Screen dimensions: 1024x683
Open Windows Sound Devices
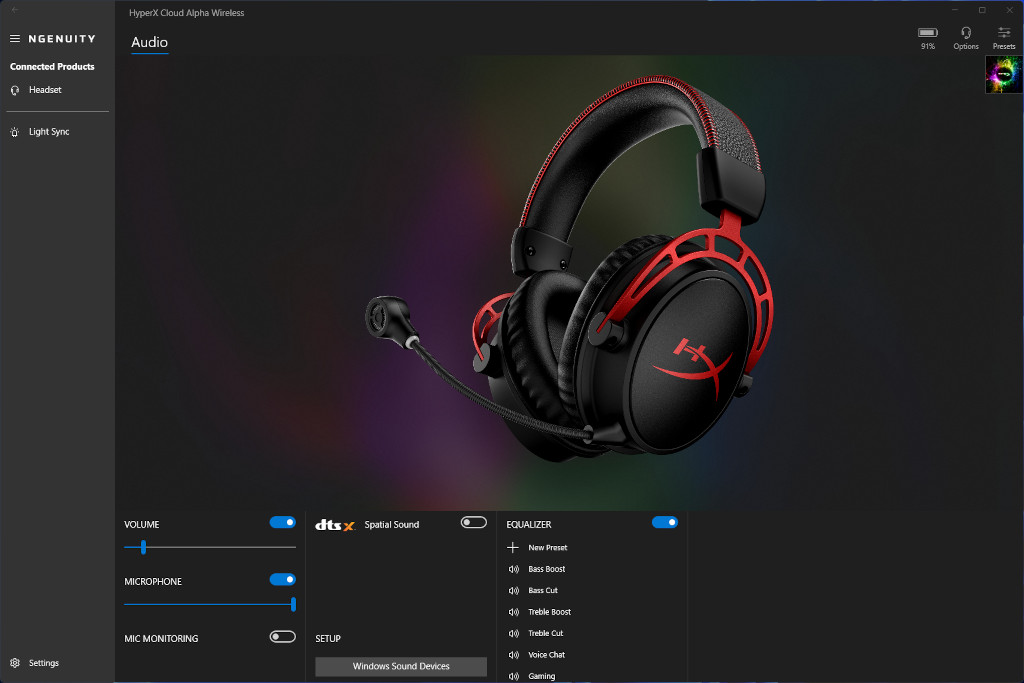pyautogui.click(x=401, y=667)
